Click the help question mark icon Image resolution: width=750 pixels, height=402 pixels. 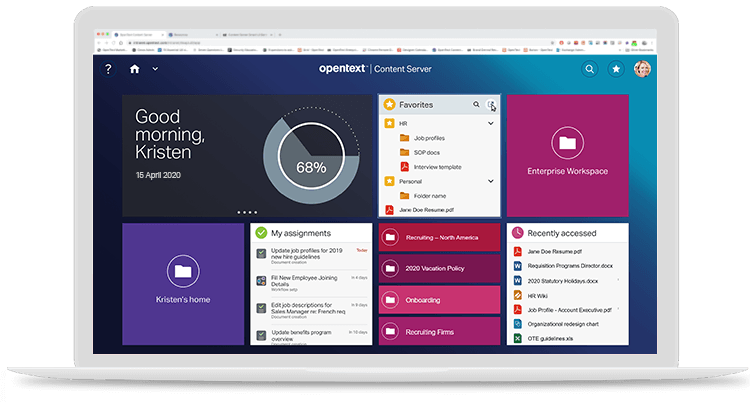pos(109,69)
